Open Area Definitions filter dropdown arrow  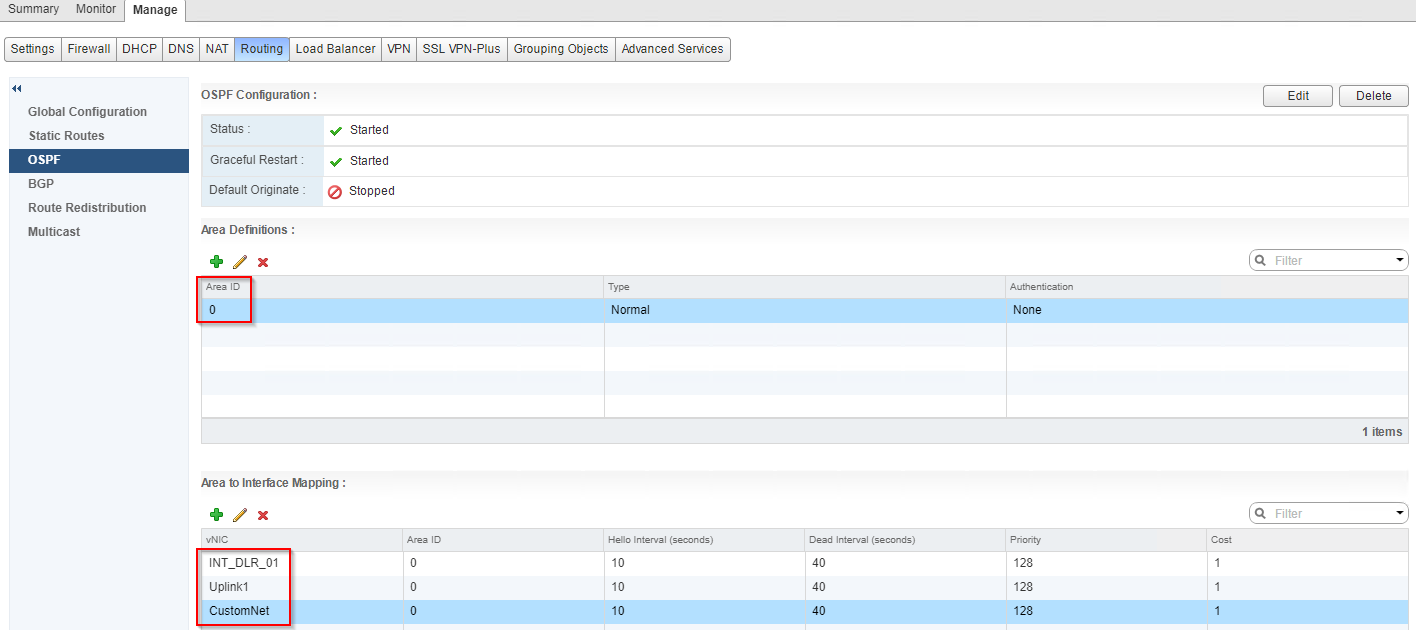click(1399, 261)
